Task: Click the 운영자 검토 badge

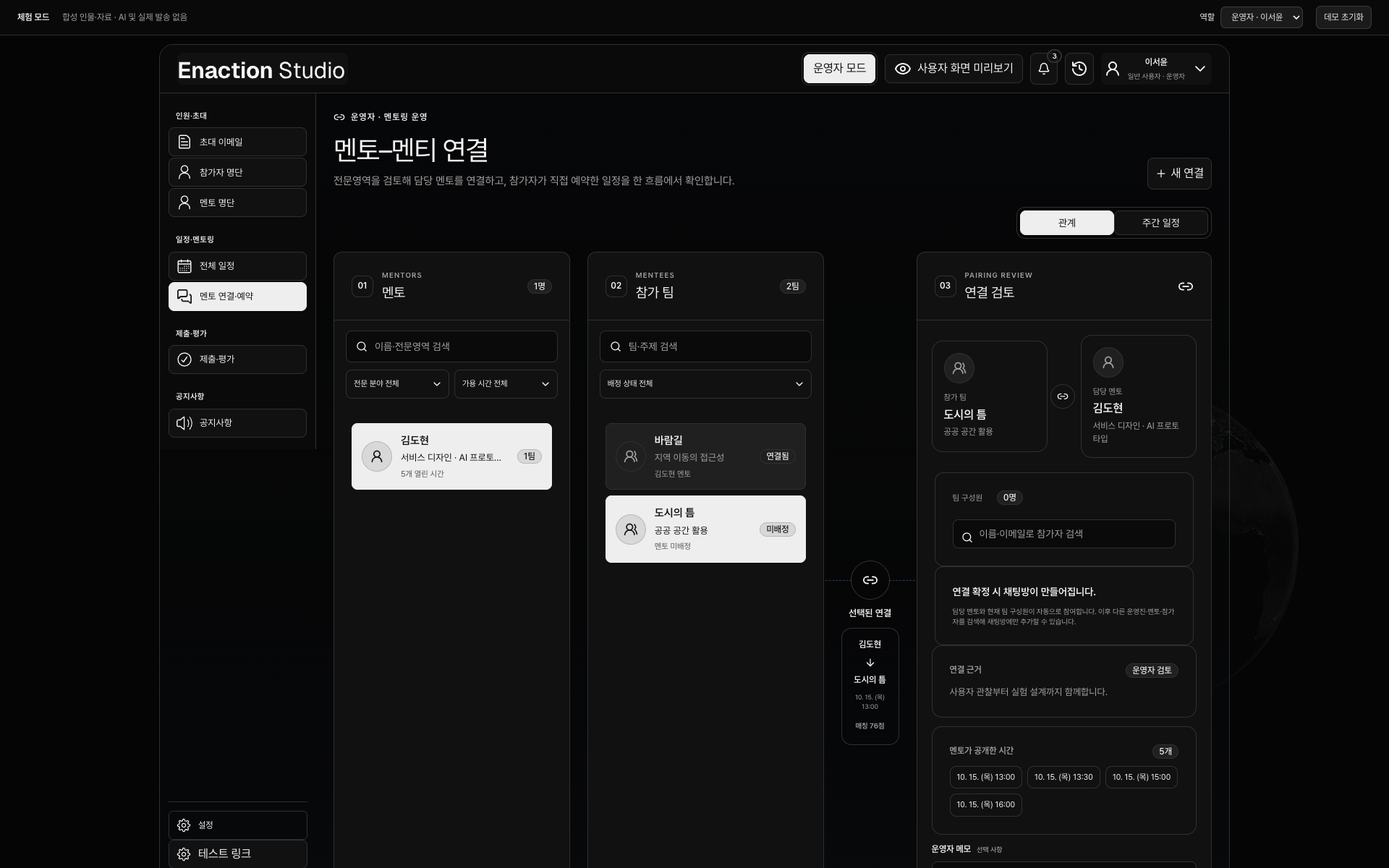Action: [1152, 671]
